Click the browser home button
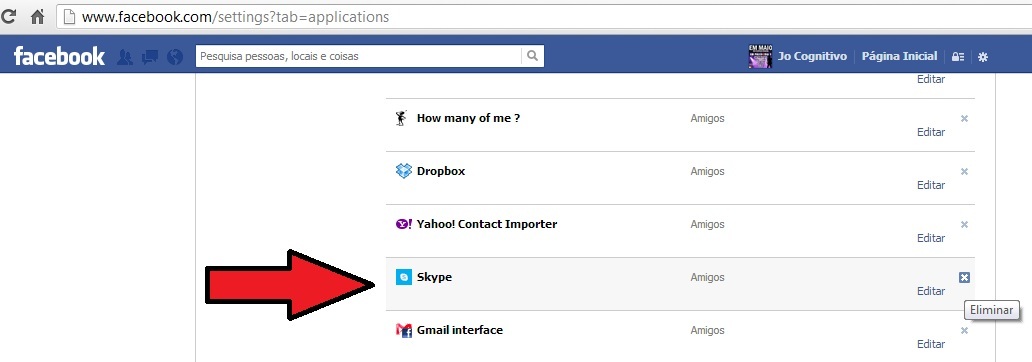1032x362 pixels. pos(38,16)
